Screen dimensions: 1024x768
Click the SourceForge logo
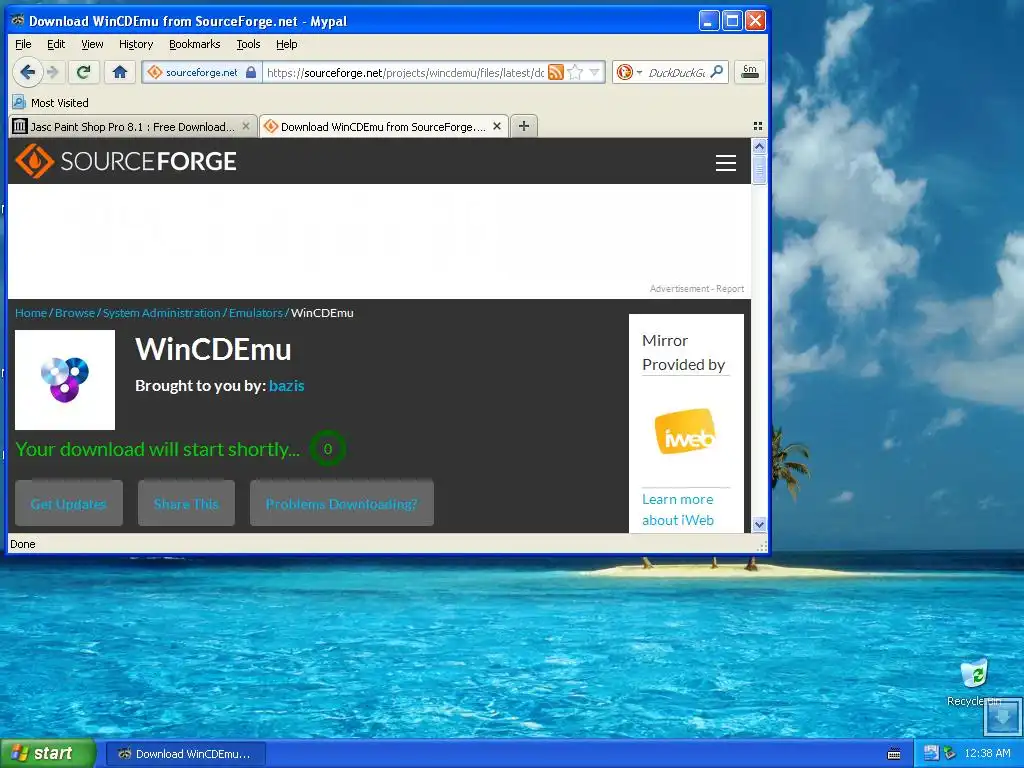click(x=125, y=161)
